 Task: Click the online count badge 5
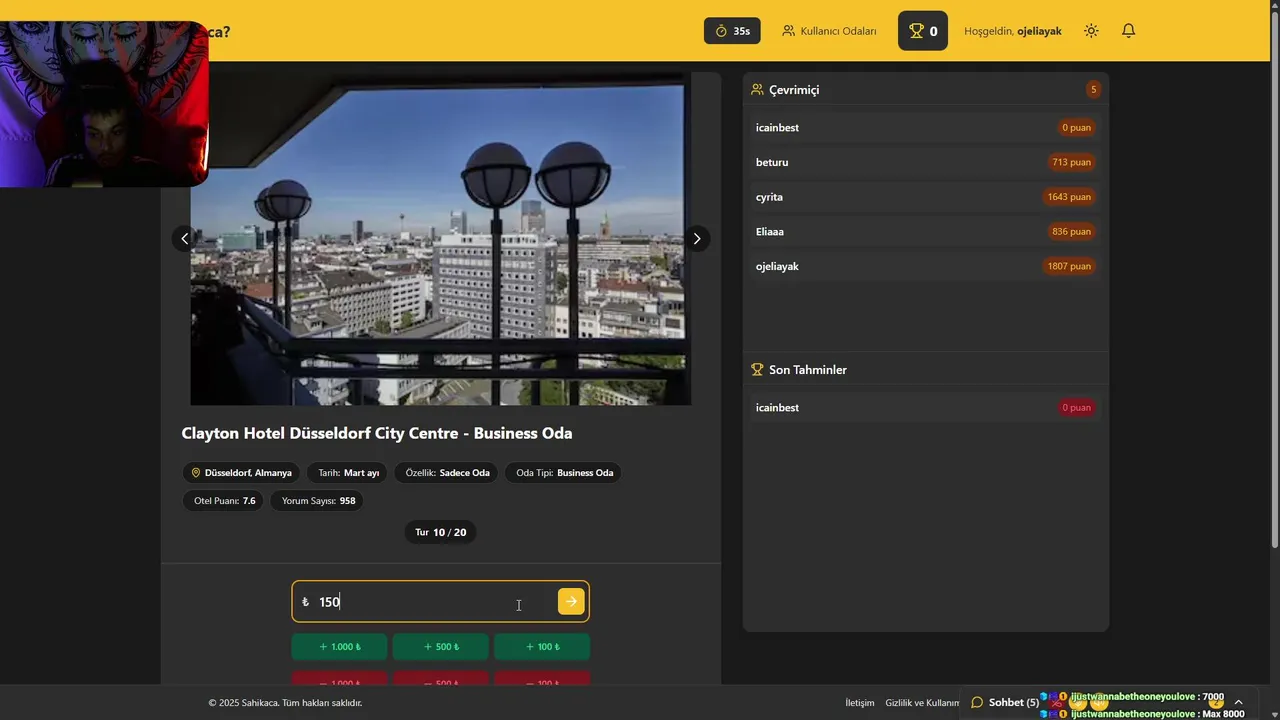(1093, 90)
